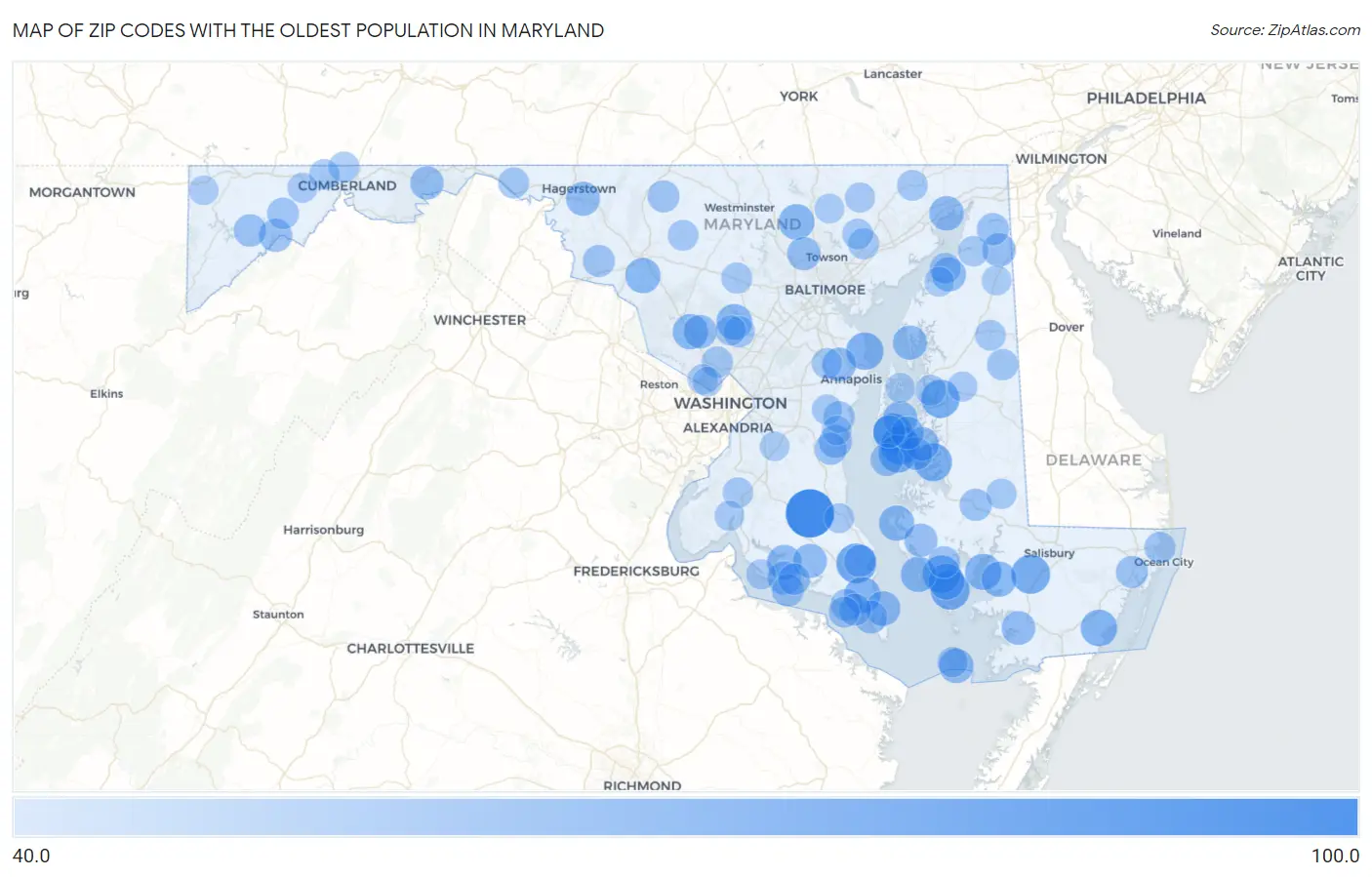The height and width of the screenshot is (877, 1372).
Task: Click the FREDERICKSBURG map label
Action: [636, 571]
